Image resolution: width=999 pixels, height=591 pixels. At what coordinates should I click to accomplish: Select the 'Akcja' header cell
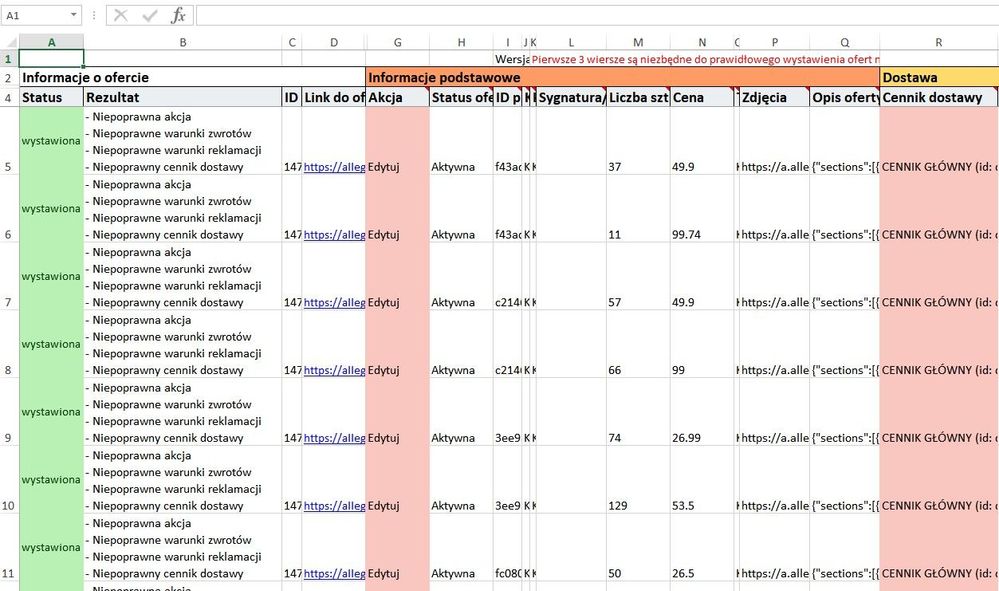pyautogui.click(x=398, y=97)
